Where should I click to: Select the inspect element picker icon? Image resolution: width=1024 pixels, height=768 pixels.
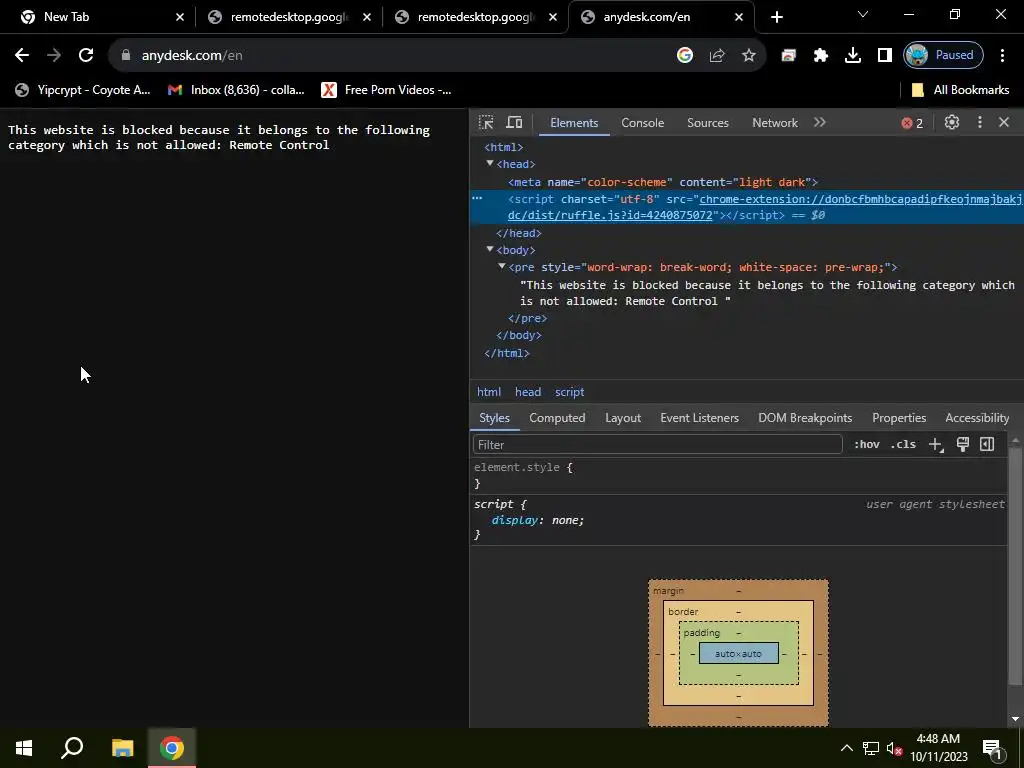tap(486, 122)
